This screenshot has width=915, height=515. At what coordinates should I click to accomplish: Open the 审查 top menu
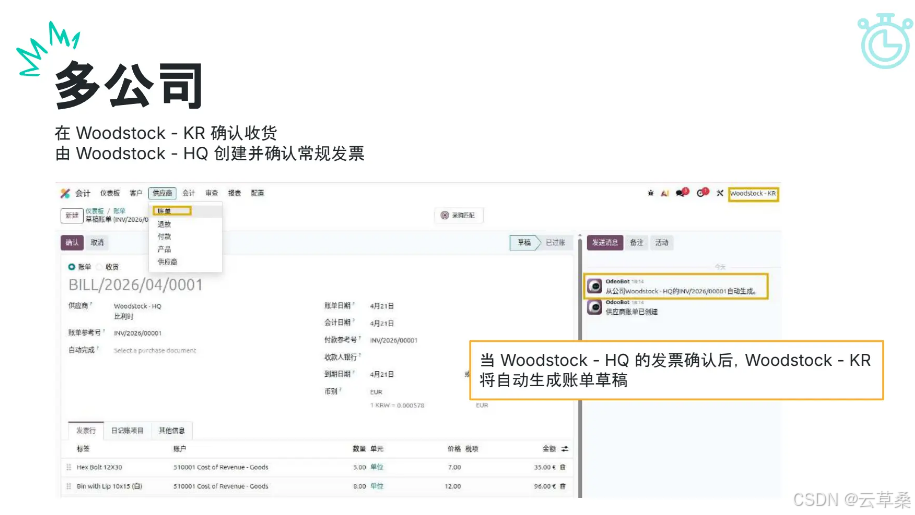pos(211,193)
